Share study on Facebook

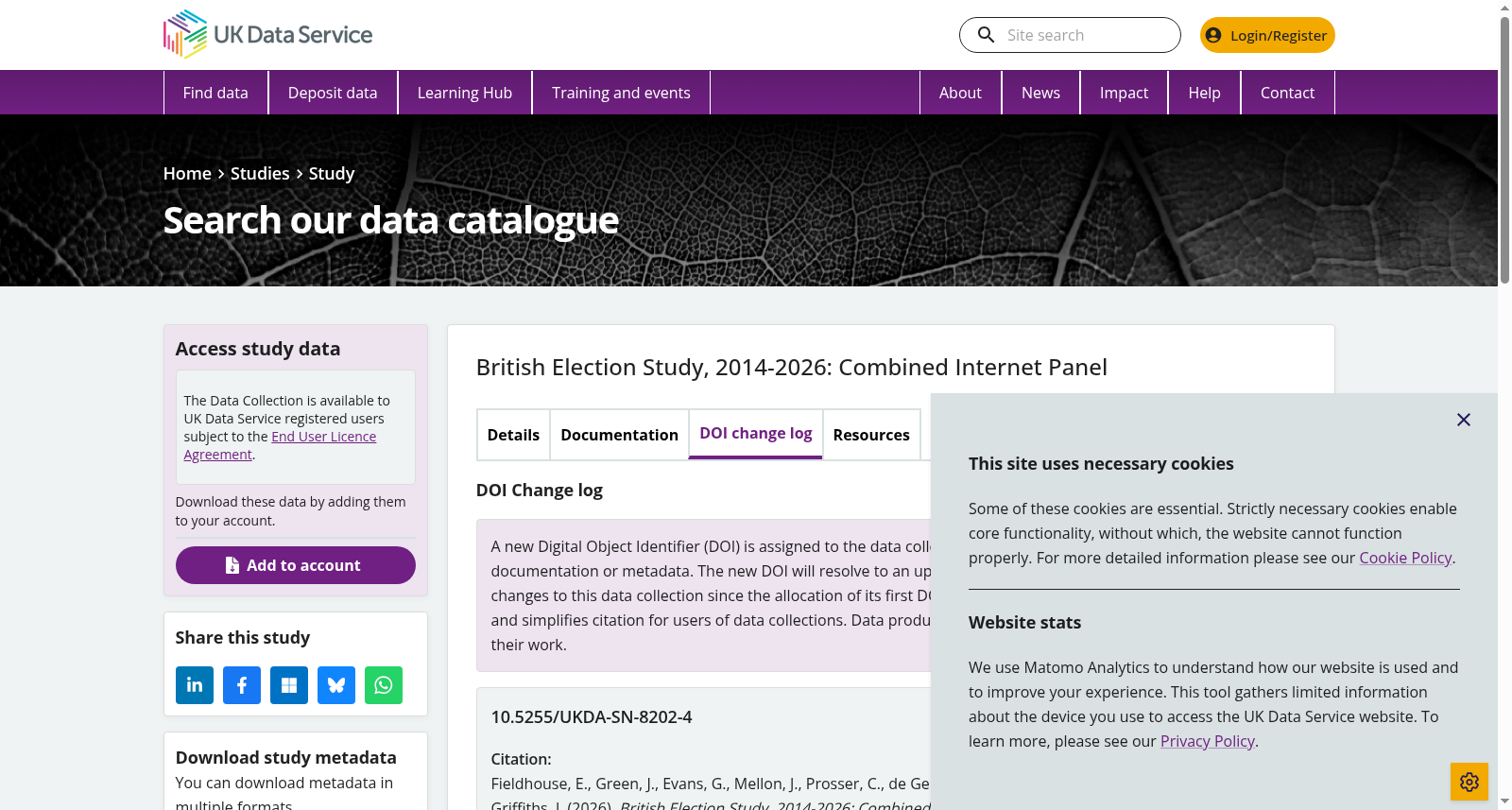point(242,685)
